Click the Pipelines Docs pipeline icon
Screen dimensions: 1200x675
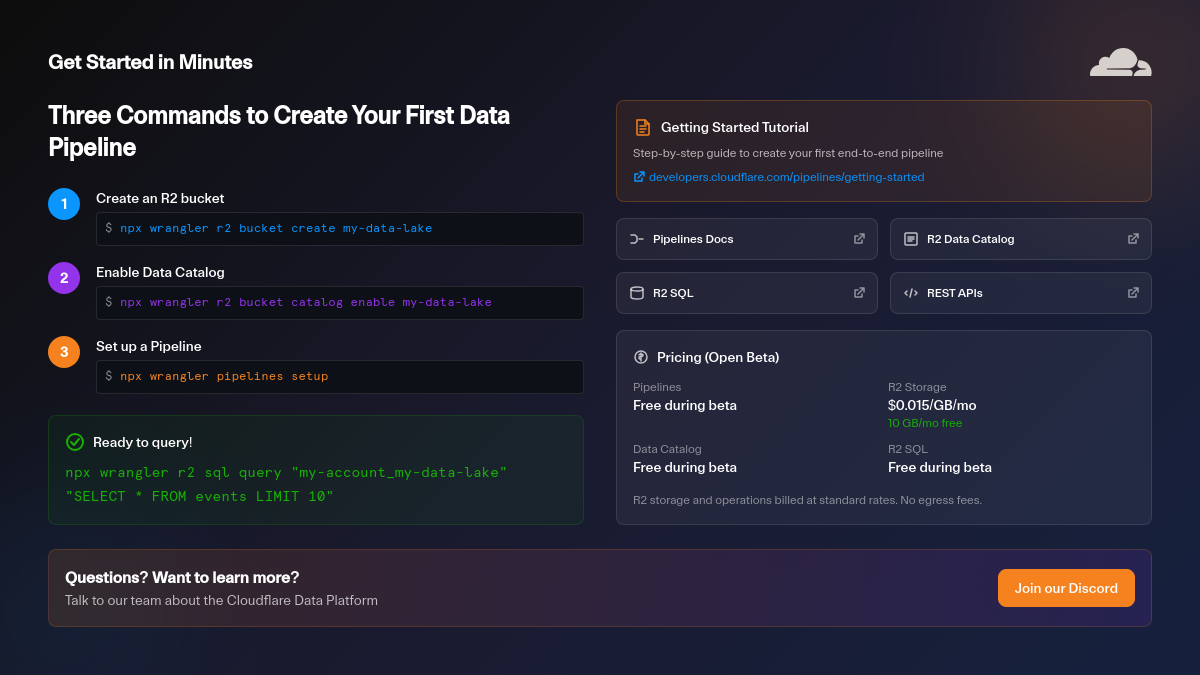(x=637, y=239)
